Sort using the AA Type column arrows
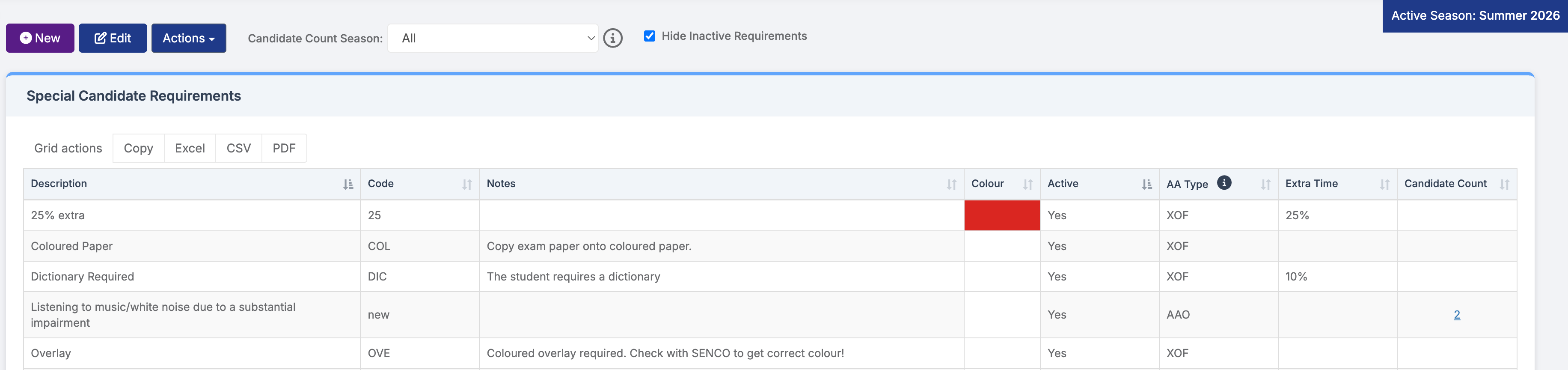This screenshot has height=370, width=1568. click(1265, 184)
